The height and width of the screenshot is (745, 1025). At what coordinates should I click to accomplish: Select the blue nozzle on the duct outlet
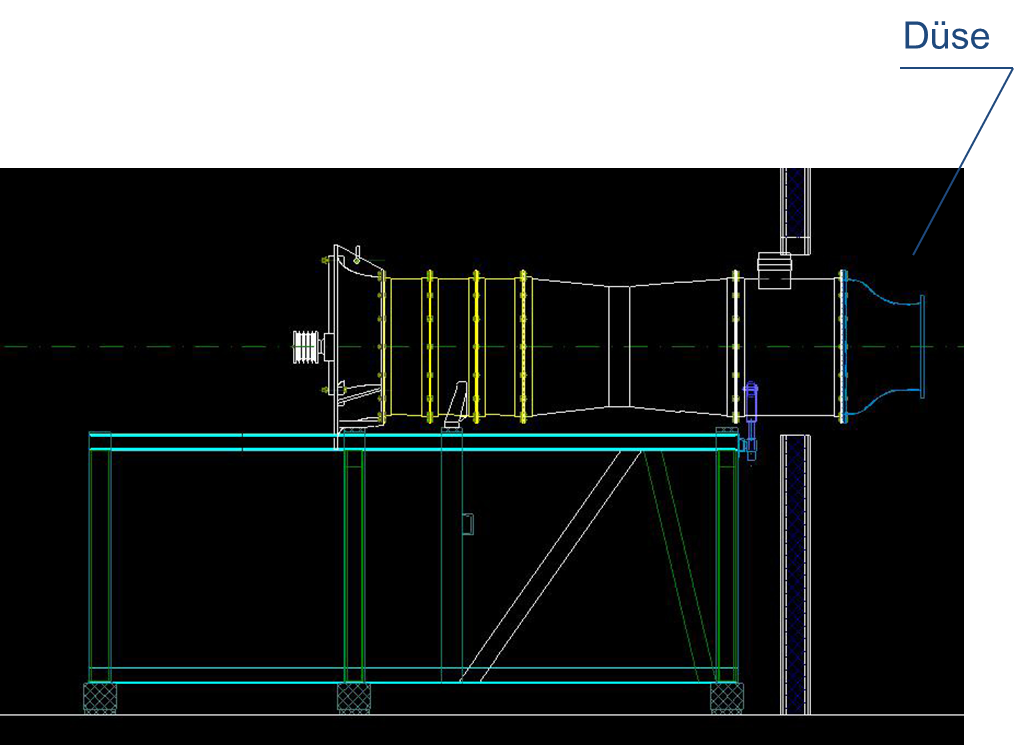(x=883, y=346)
